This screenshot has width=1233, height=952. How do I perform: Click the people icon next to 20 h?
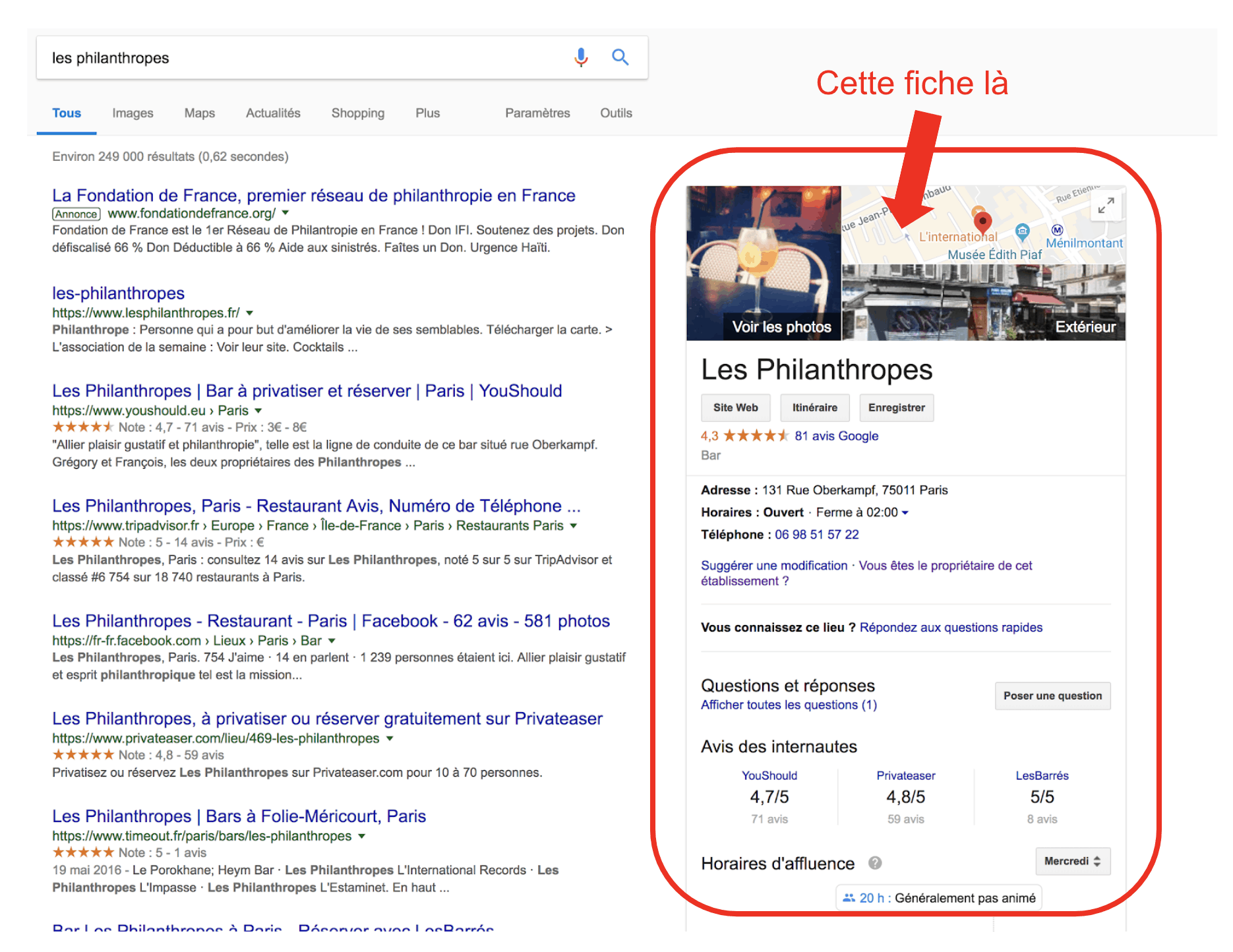(848, 897)
